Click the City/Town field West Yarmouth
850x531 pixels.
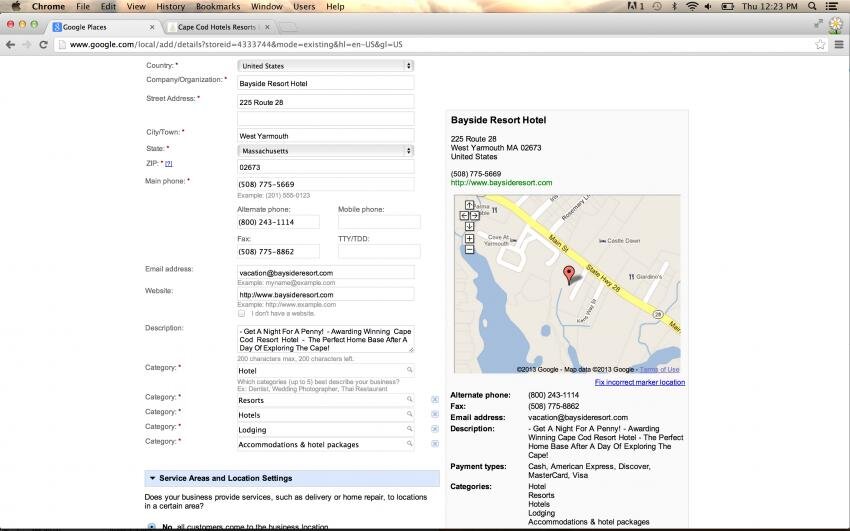325,135
